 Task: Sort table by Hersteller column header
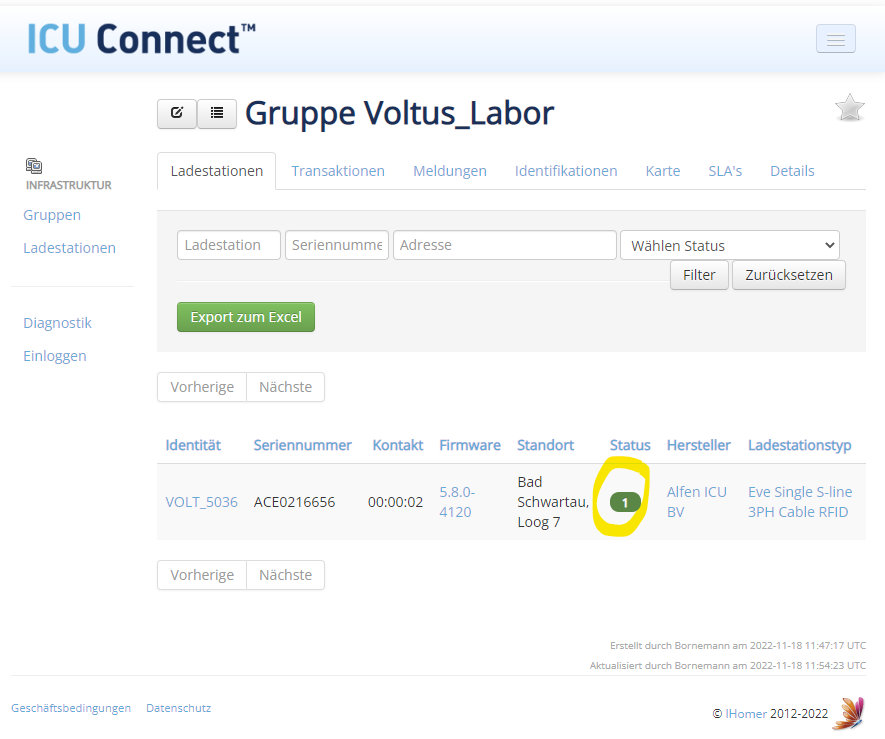(699, 445)
